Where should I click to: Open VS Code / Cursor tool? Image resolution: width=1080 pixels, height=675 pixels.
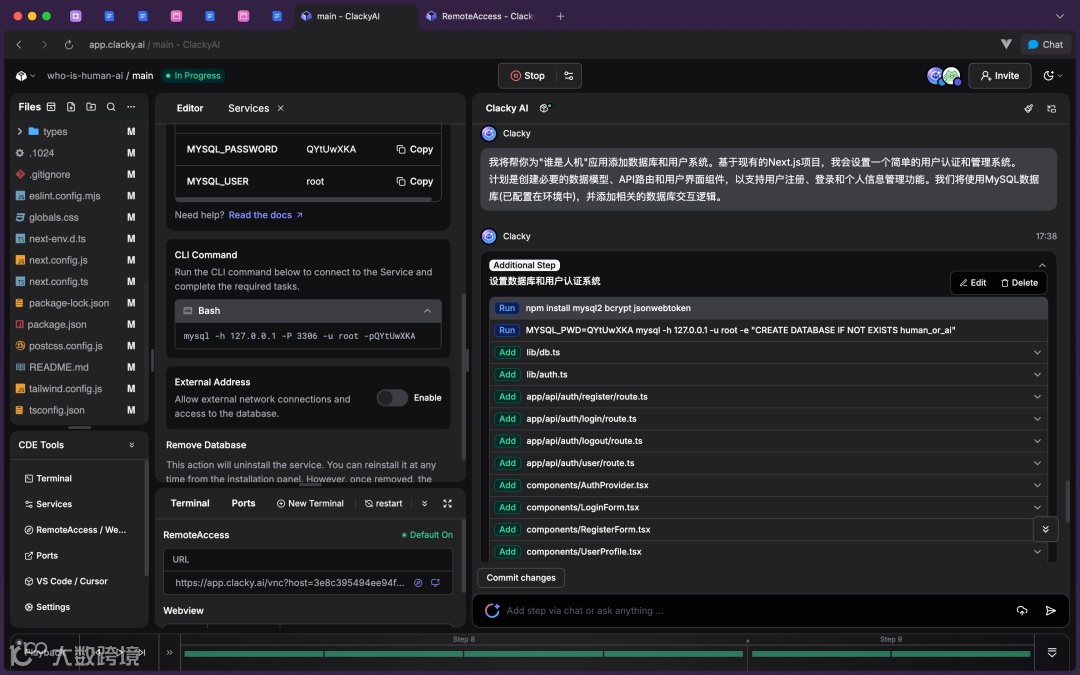pyautogui.click(x=66, y=581)
